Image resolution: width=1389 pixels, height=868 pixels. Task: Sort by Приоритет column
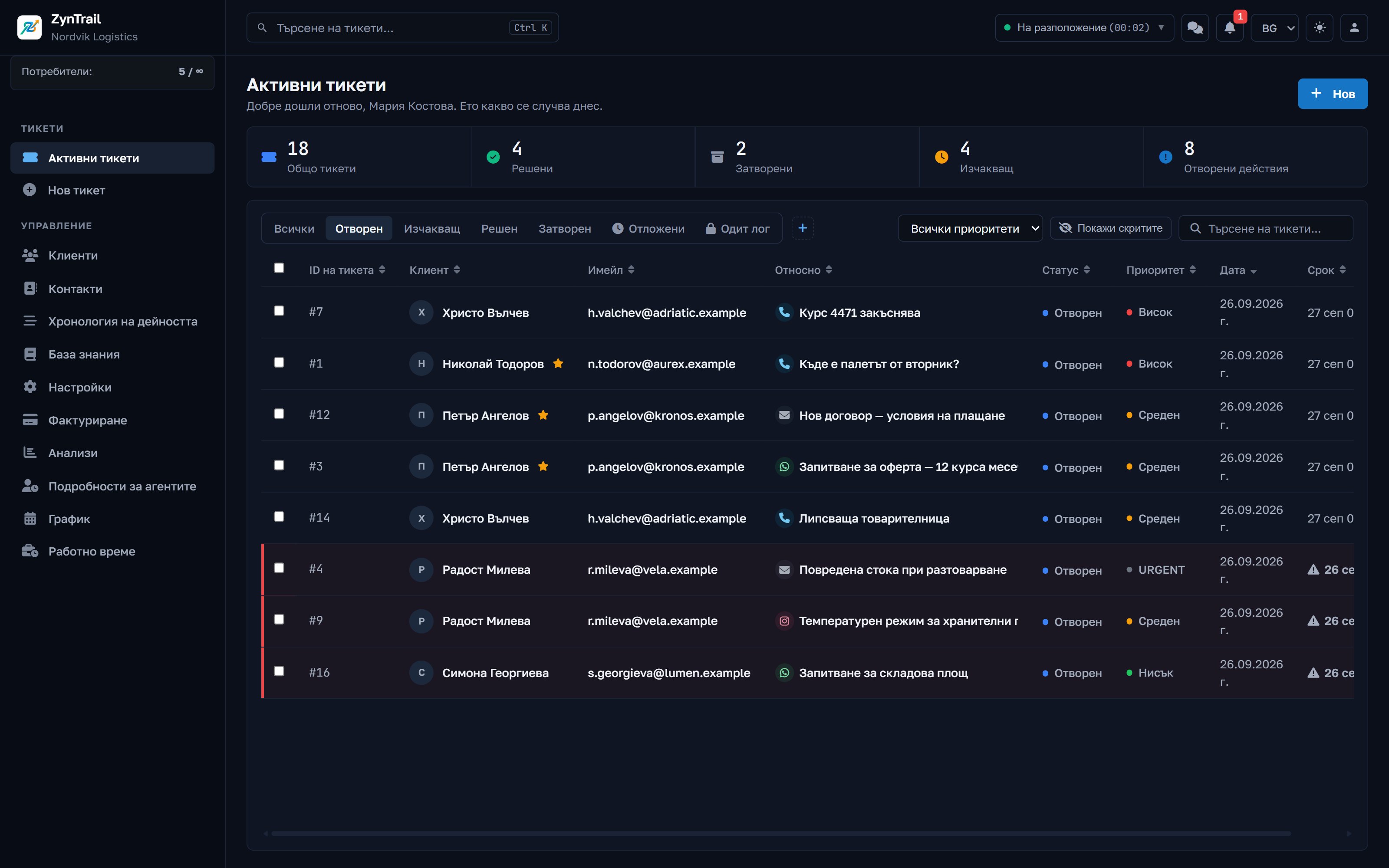click(1161, 270)
